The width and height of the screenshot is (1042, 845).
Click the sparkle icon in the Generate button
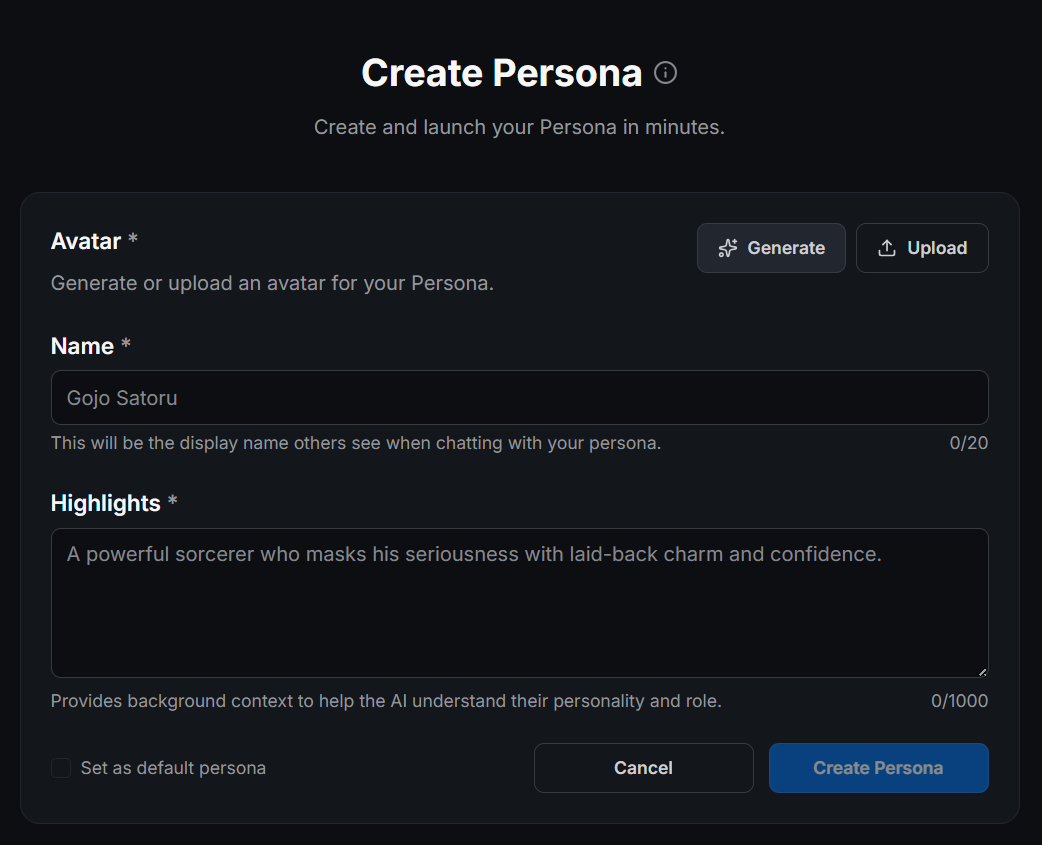(728, 248)
